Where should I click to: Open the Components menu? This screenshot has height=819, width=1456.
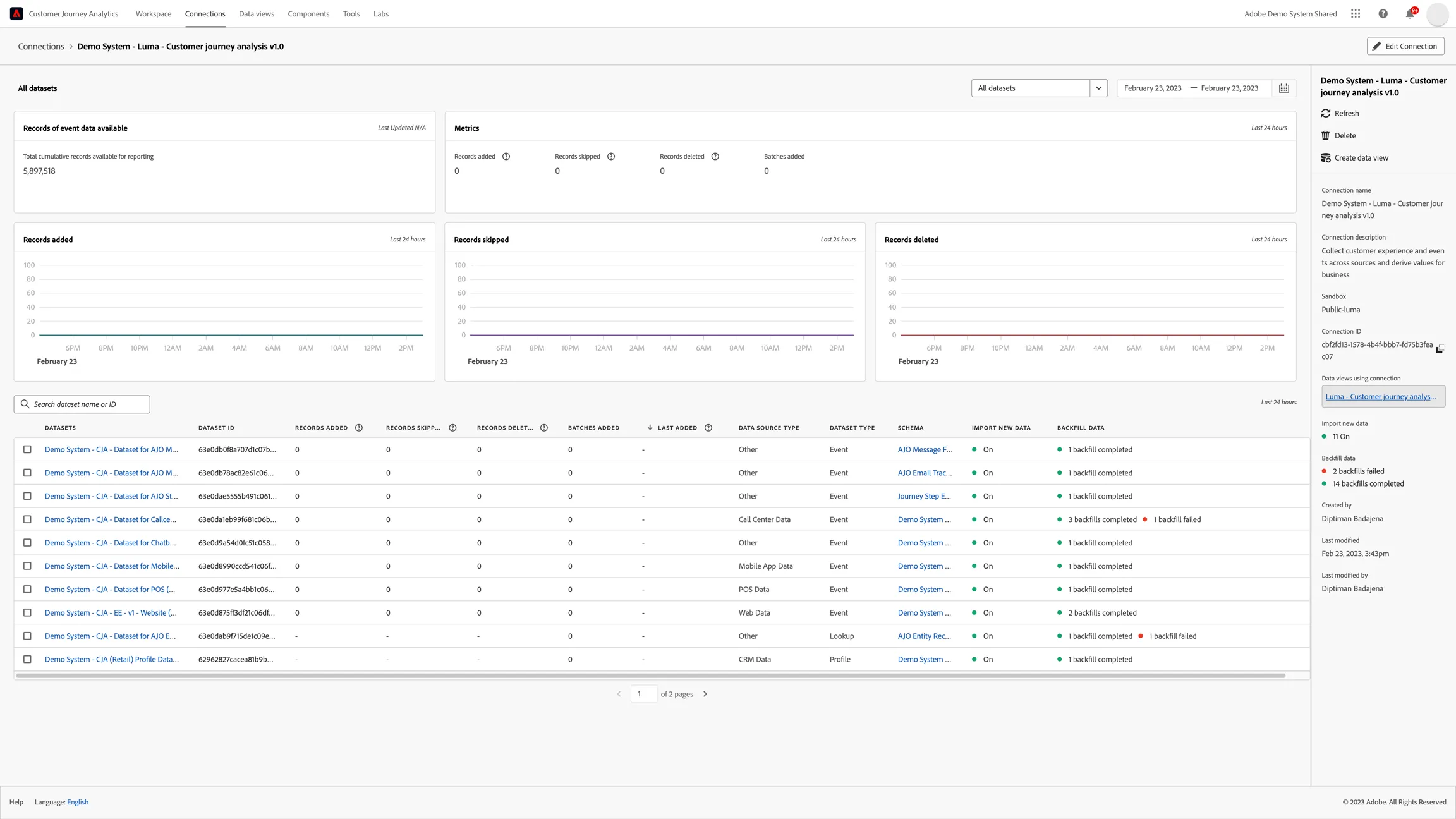coord(308,13)
